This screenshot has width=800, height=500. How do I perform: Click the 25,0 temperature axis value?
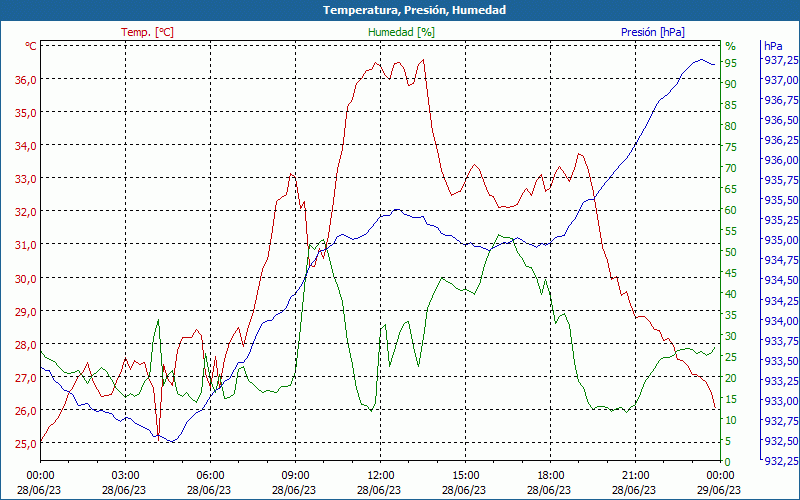coord(27,444)
